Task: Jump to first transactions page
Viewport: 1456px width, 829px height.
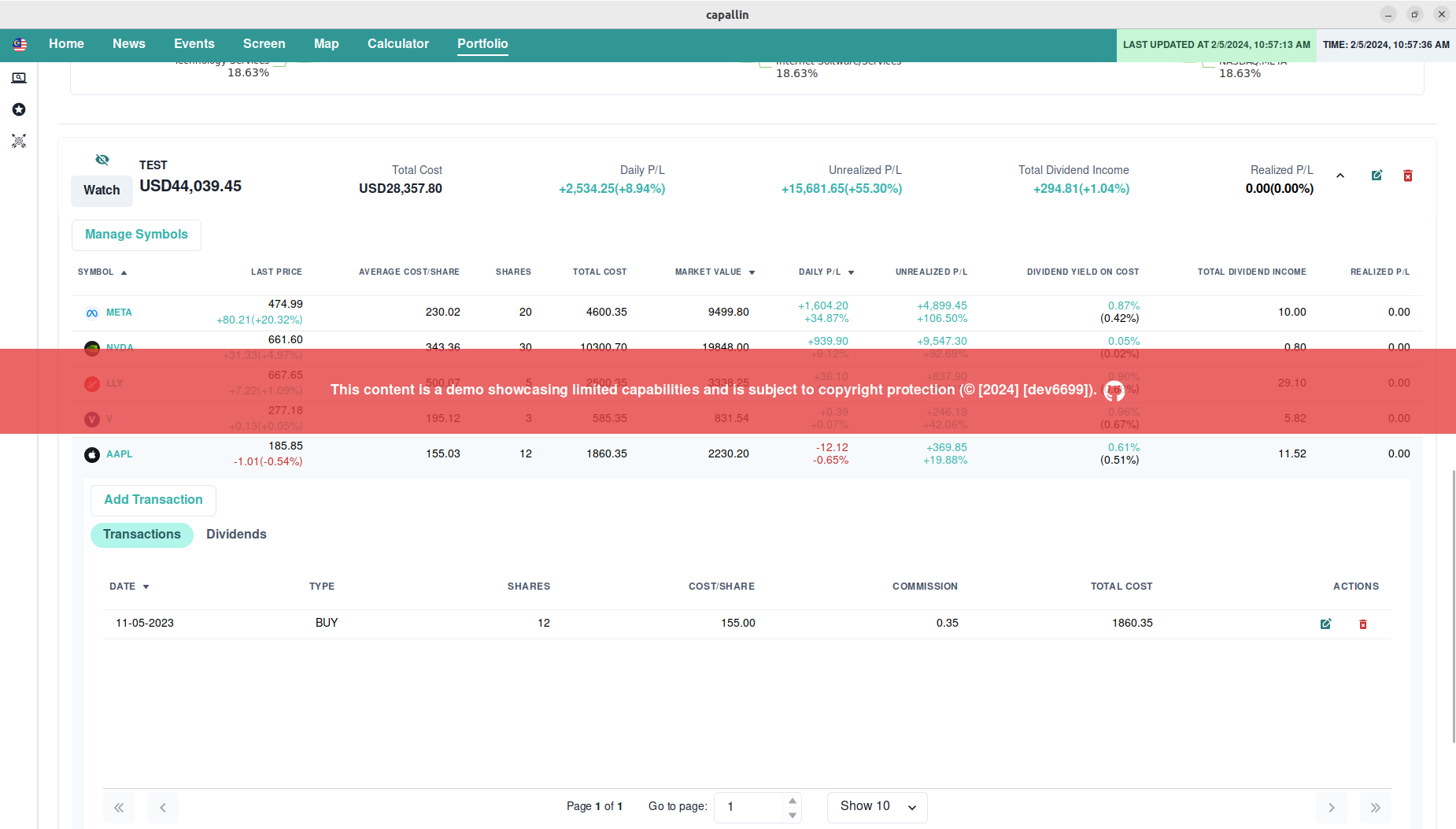Action: [x=119, y=808]
